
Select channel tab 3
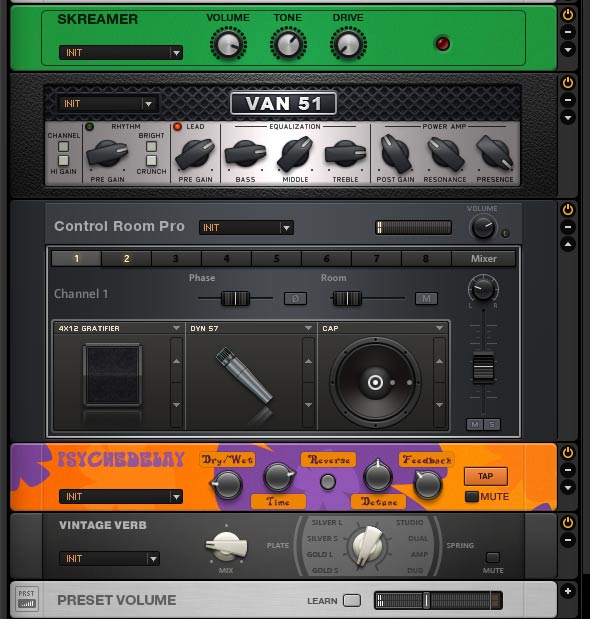176,259
